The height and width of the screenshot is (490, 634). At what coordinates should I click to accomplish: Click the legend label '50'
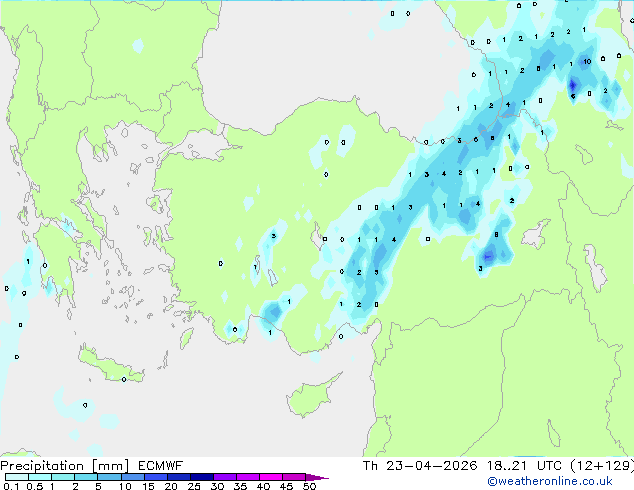coord(309,486)
